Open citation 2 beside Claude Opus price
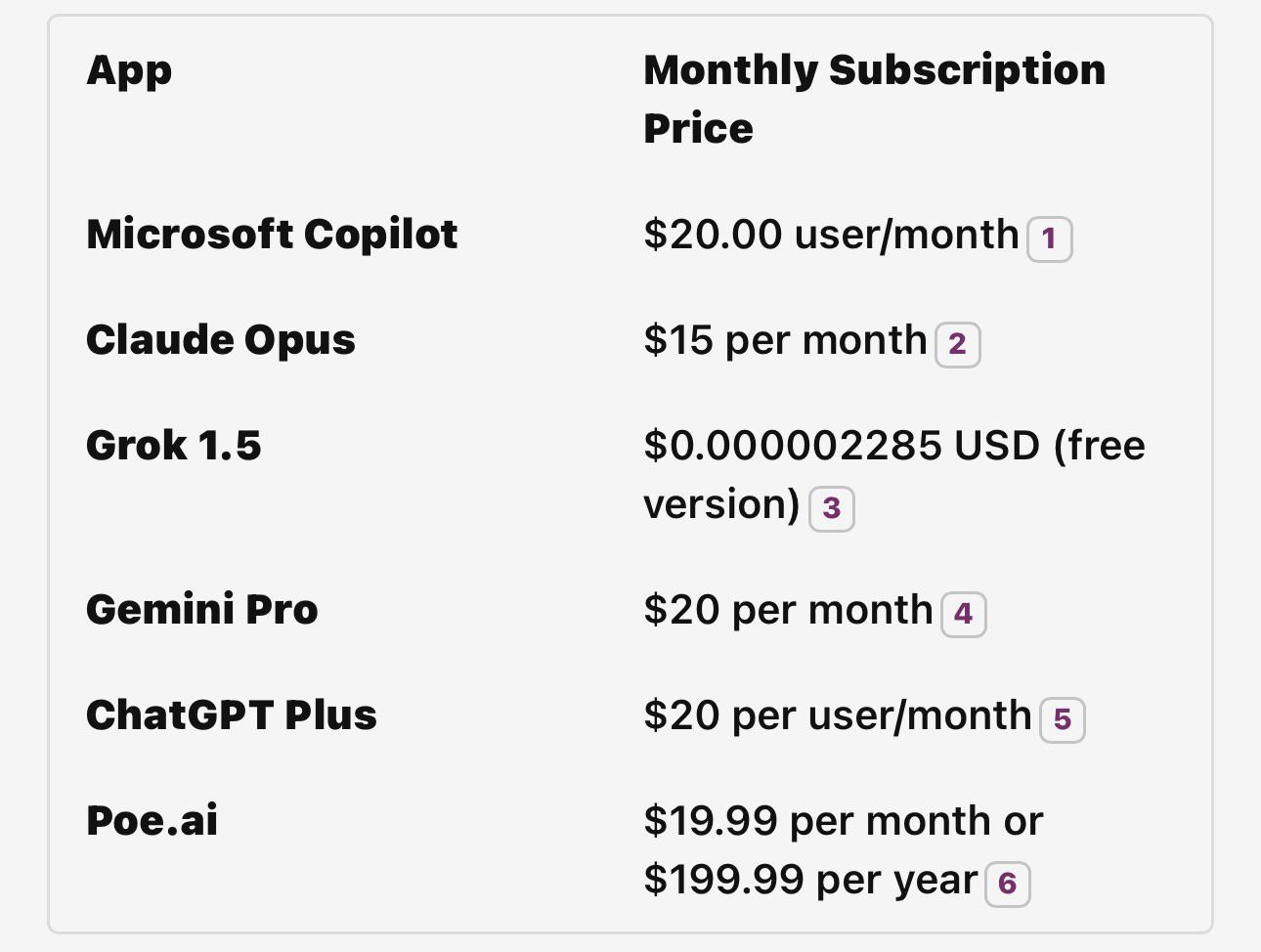1261x952 pixels. (x=957, y=344)
